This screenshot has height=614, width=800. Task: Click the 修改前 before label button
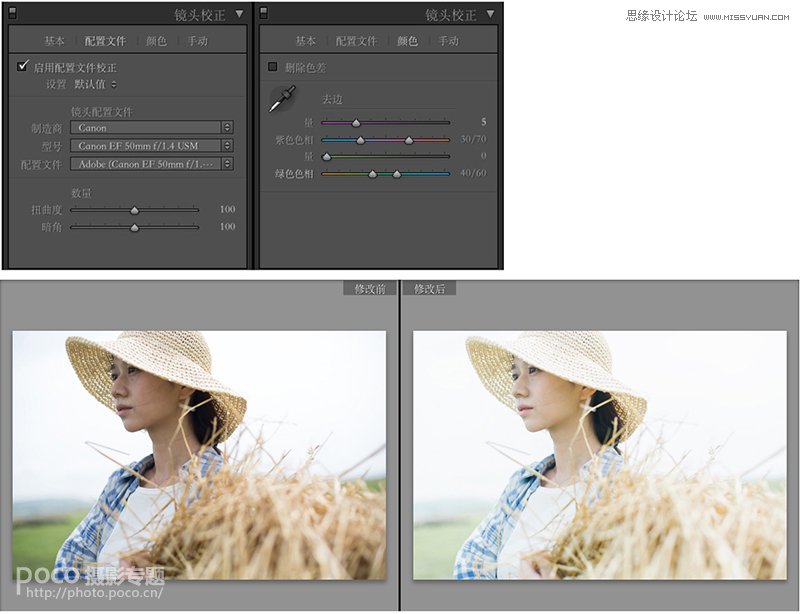coord(369,289)
